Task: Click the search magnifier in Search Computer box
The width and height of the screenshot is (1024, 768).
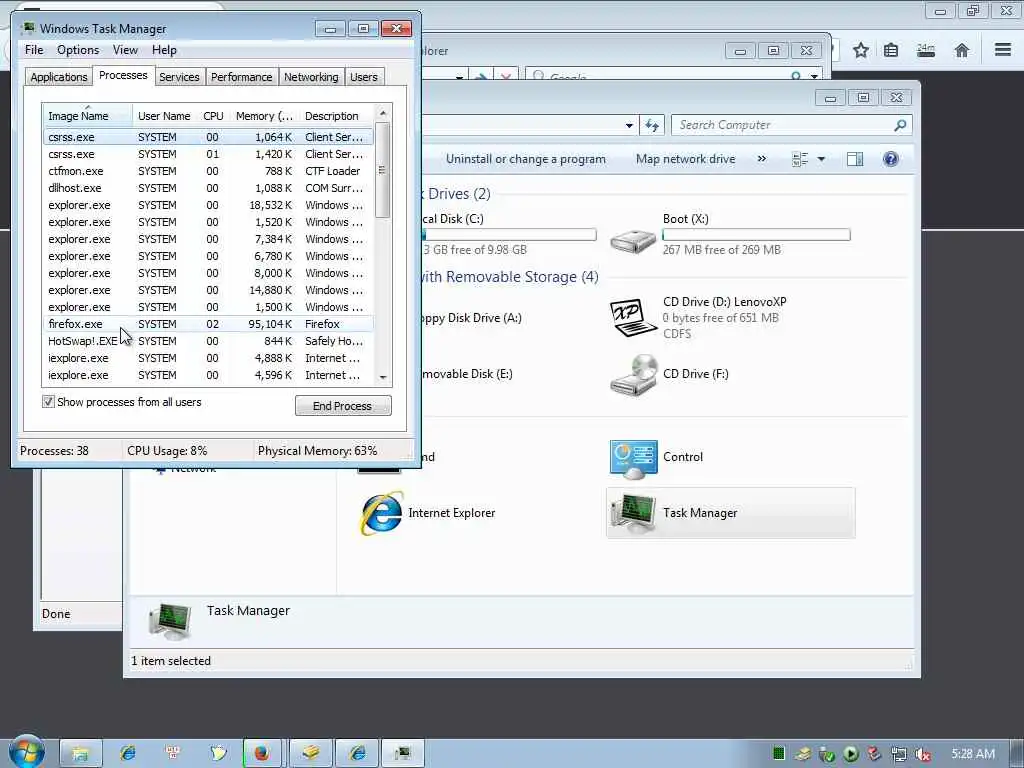Action: (900, 125)
